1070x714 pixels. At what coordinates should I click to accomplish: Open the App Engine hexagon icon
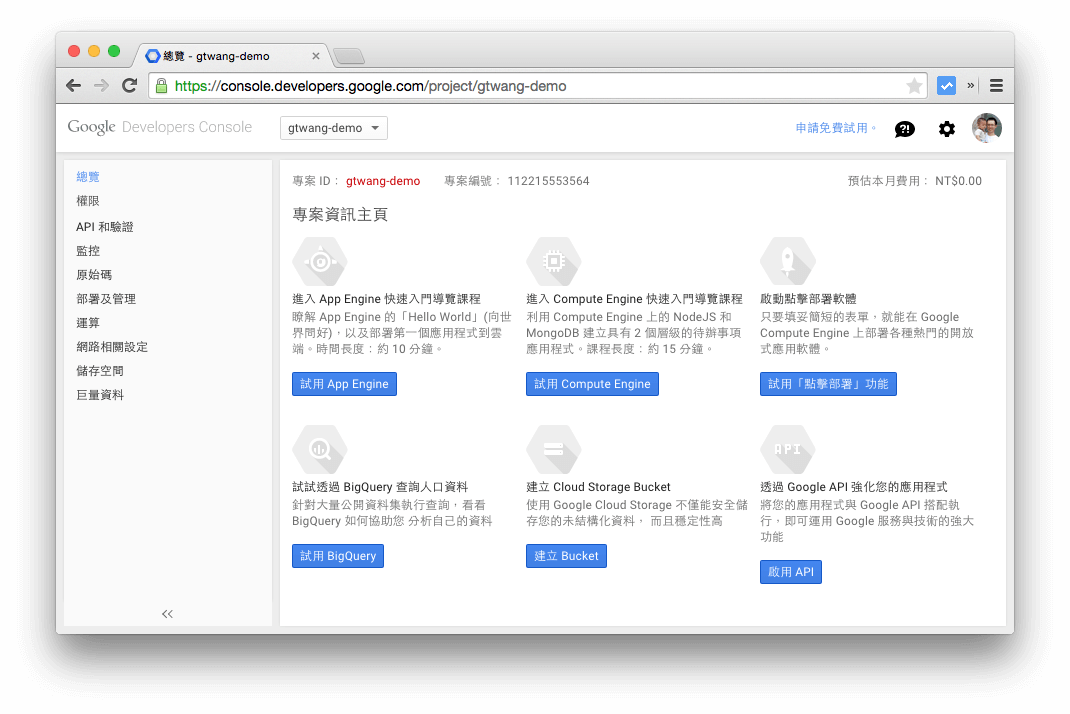click(x=320, y=261)
